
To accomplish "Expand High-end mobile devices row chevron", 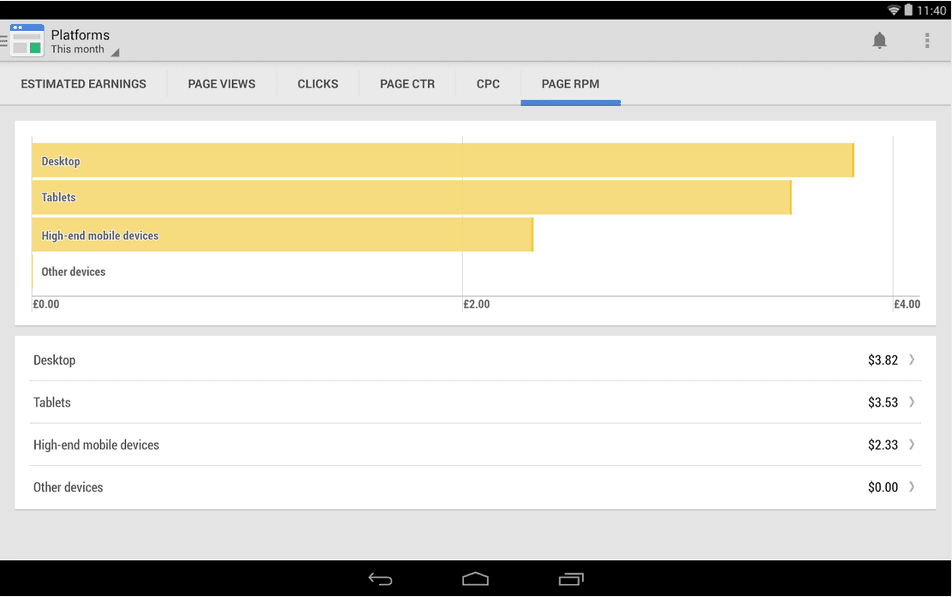I will [x=911, y=445].
